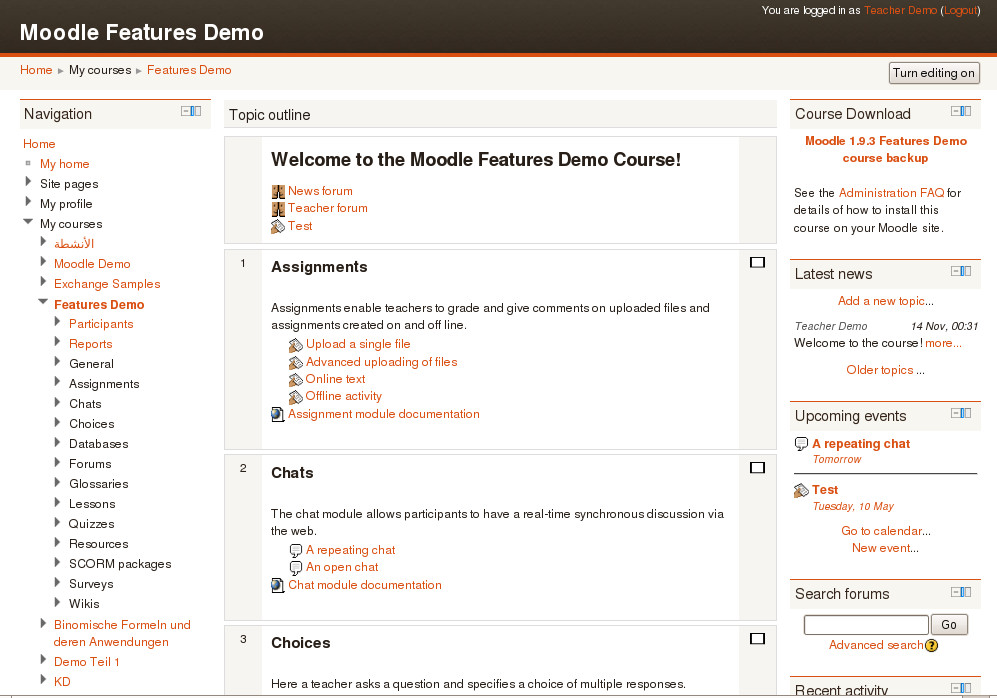Click the A repeating chat icon in Chats section
The image size is (997, 698).
pos(296,551)
